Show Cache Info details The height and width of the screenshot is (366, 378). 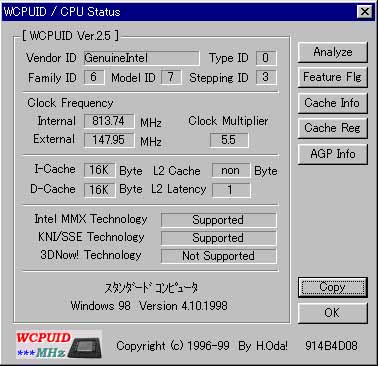333,103
